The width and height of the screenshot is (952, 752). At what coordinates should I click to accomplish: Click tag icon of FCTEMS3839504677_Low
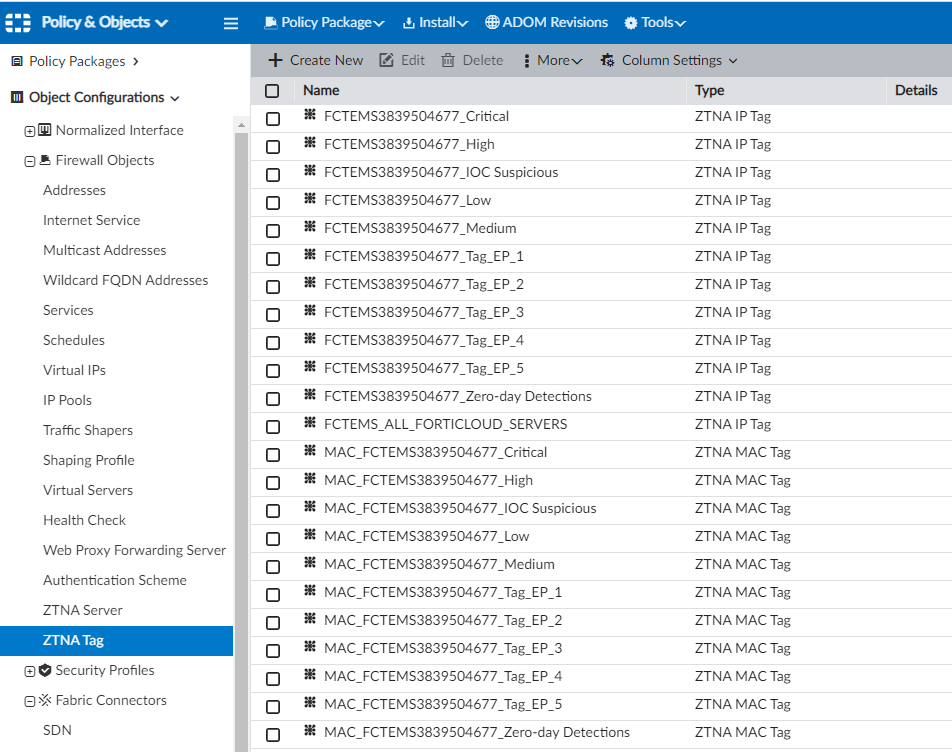(310, 198)
